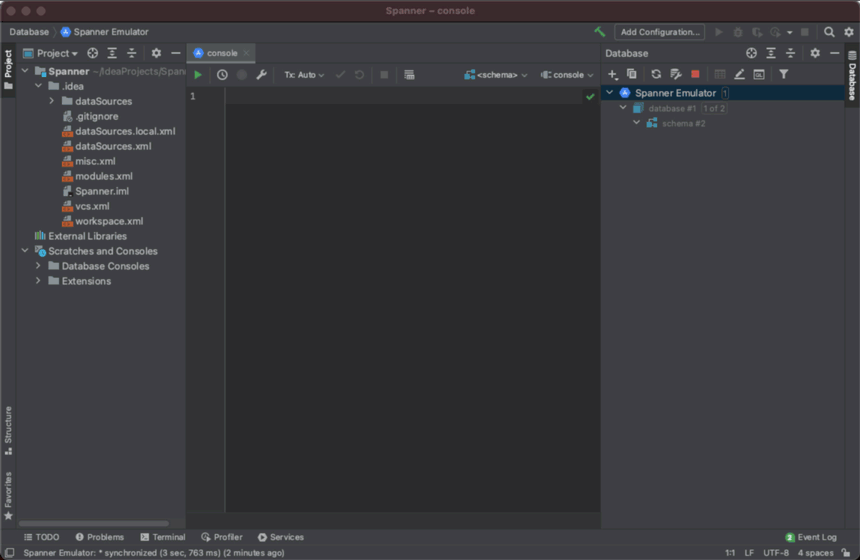The height and width of the screenshot is (560, 860).
Task: Click the rollback icon in the console toolbar
Action: (x=359, y=75)
